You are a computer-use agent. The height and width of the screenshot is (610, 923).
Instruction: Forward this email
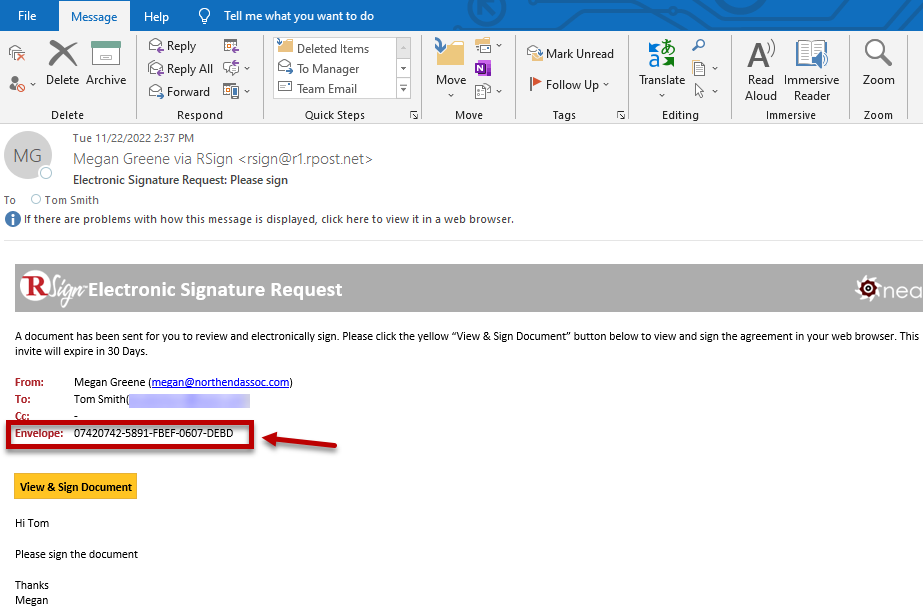pos(180,92)
